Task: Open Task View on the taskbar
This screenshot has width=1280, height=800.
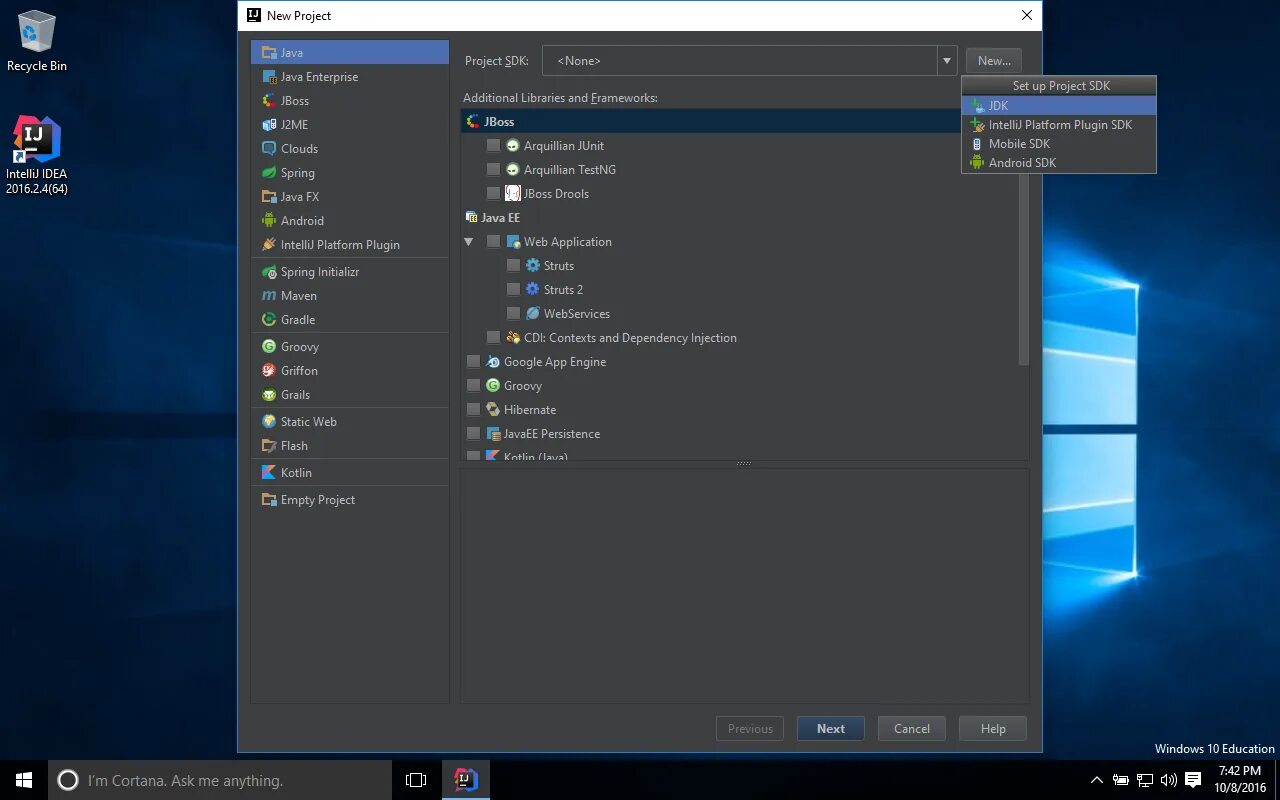Action: tap(416, 780)
